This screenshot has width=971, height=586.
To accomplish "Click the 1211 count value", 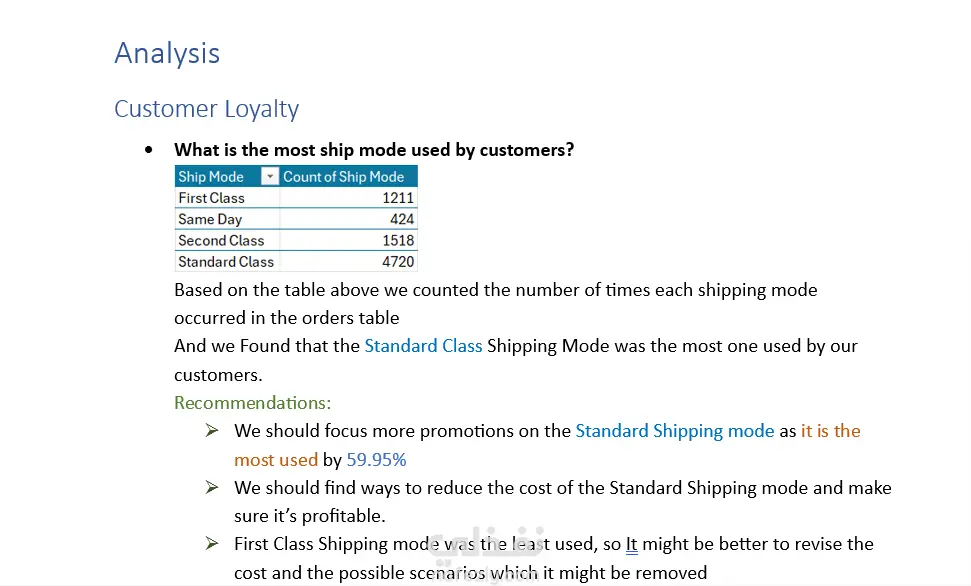I will (398, 198).
